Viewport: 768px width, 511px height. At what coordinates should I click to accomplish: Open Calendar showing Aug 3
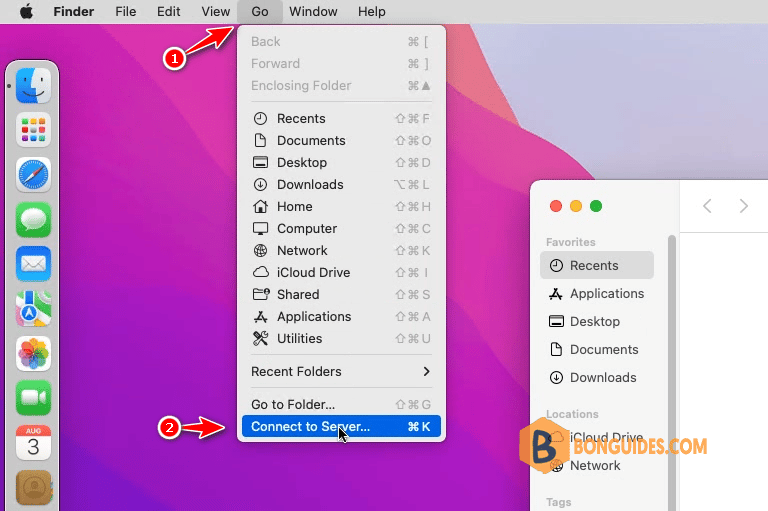coord(33,442)
